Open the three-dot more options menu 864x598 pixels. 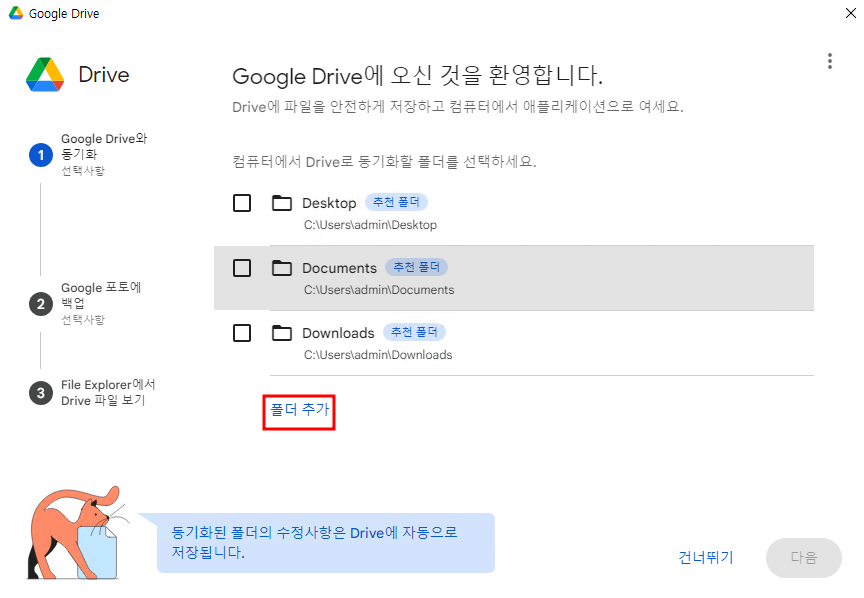[x=829, y=61]
